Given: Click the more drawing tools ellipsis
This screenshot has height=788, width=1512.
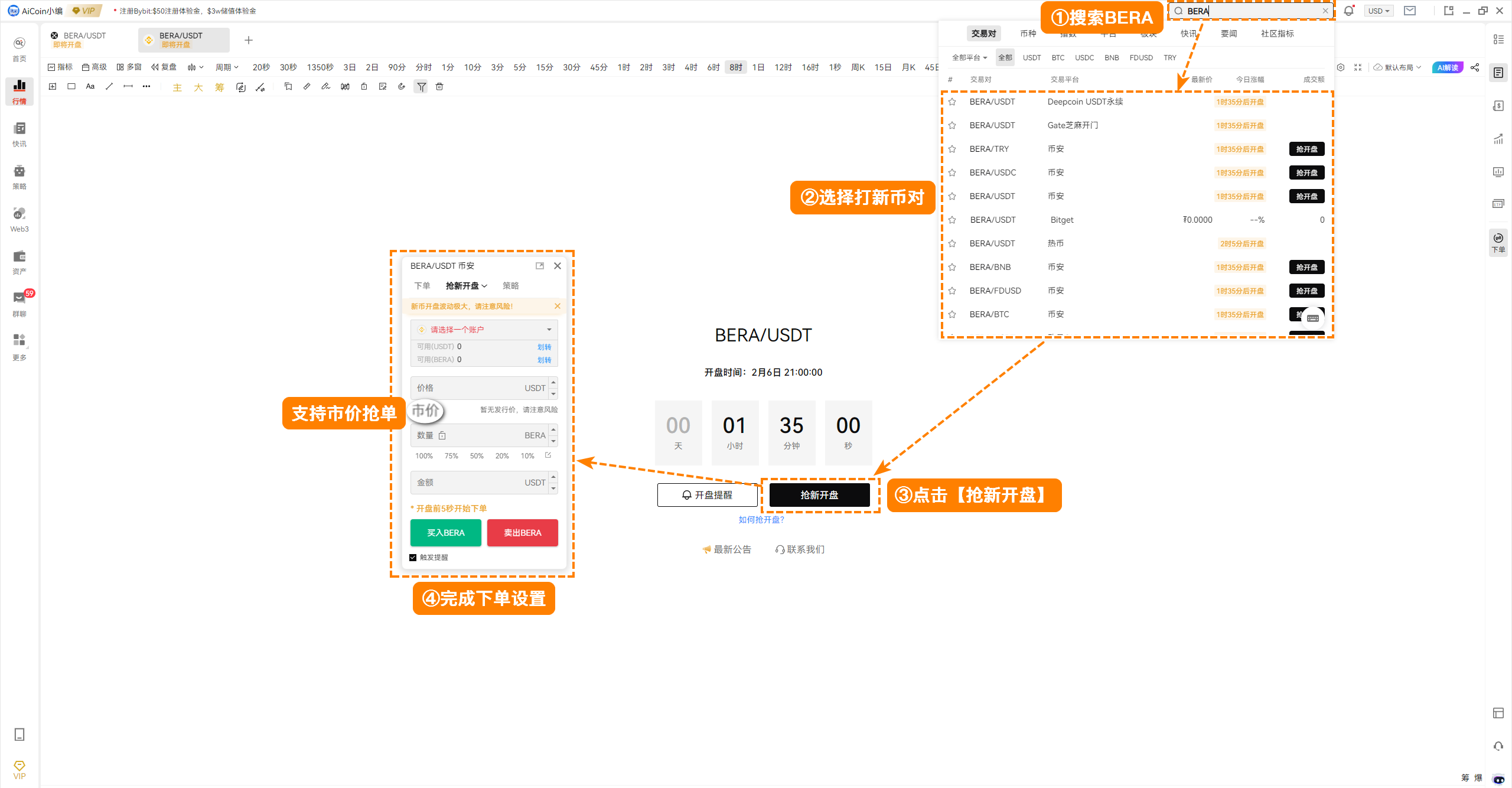Looking at the screenshot, I should click(x=146, y=86).
